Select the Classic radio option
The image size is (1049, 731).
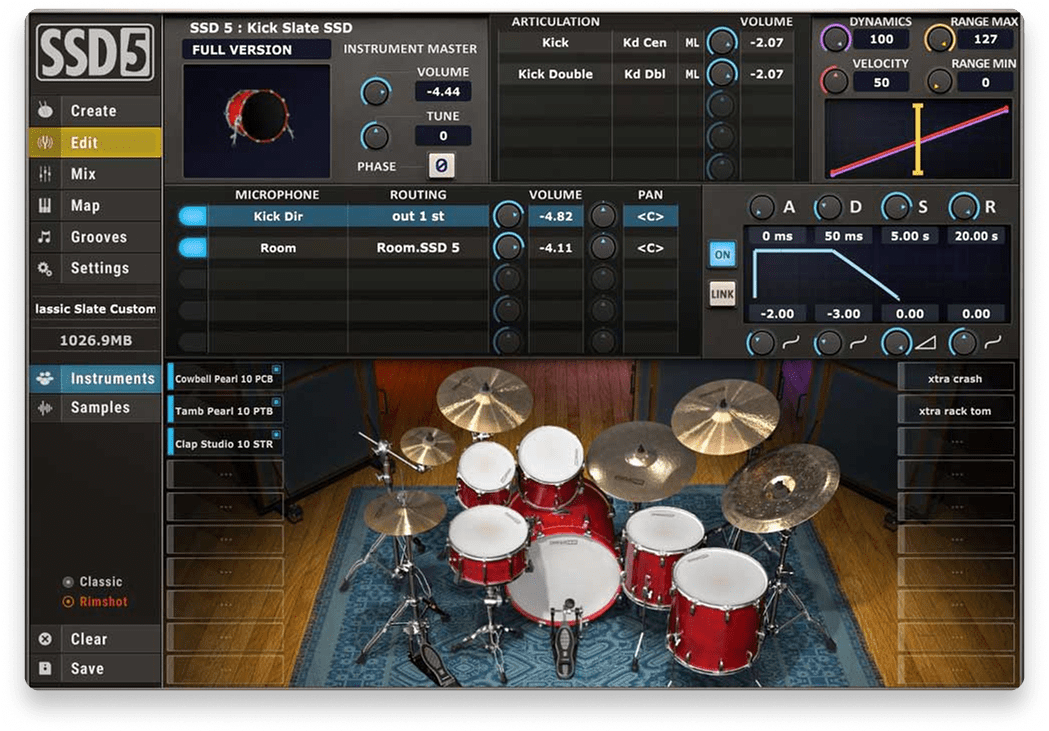(68, 582)
